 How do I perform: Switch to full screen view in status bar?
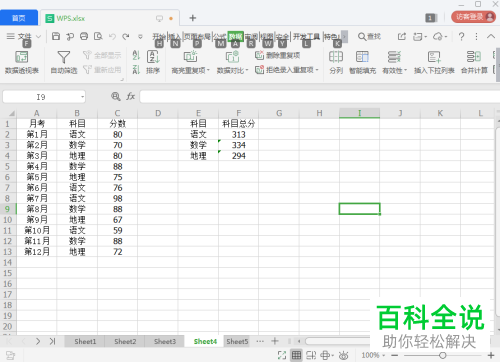282,355
